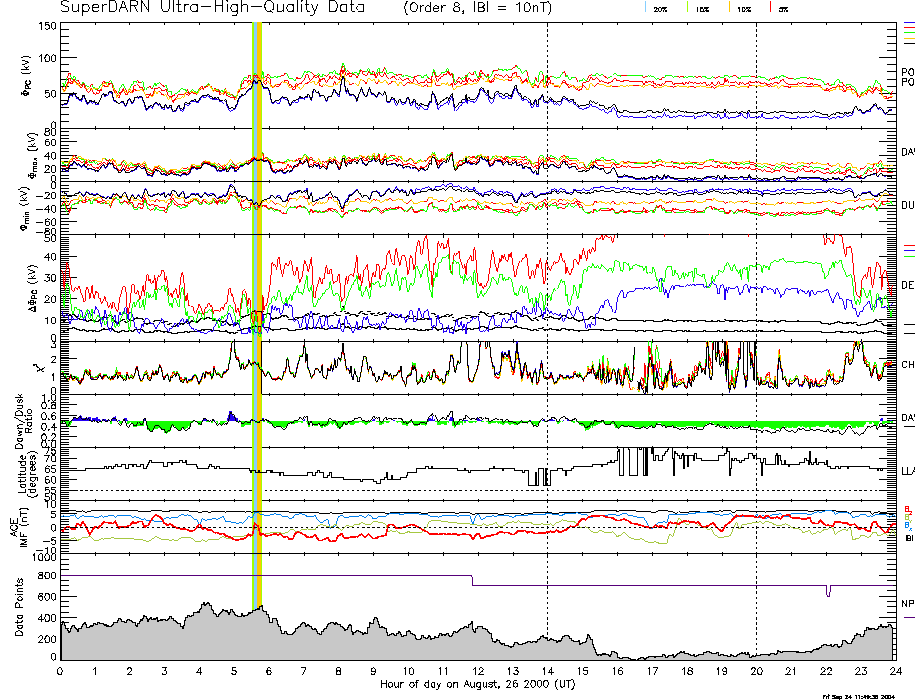
Task: Click the yellow-green highlighted time marker
Action: point(257,300)
